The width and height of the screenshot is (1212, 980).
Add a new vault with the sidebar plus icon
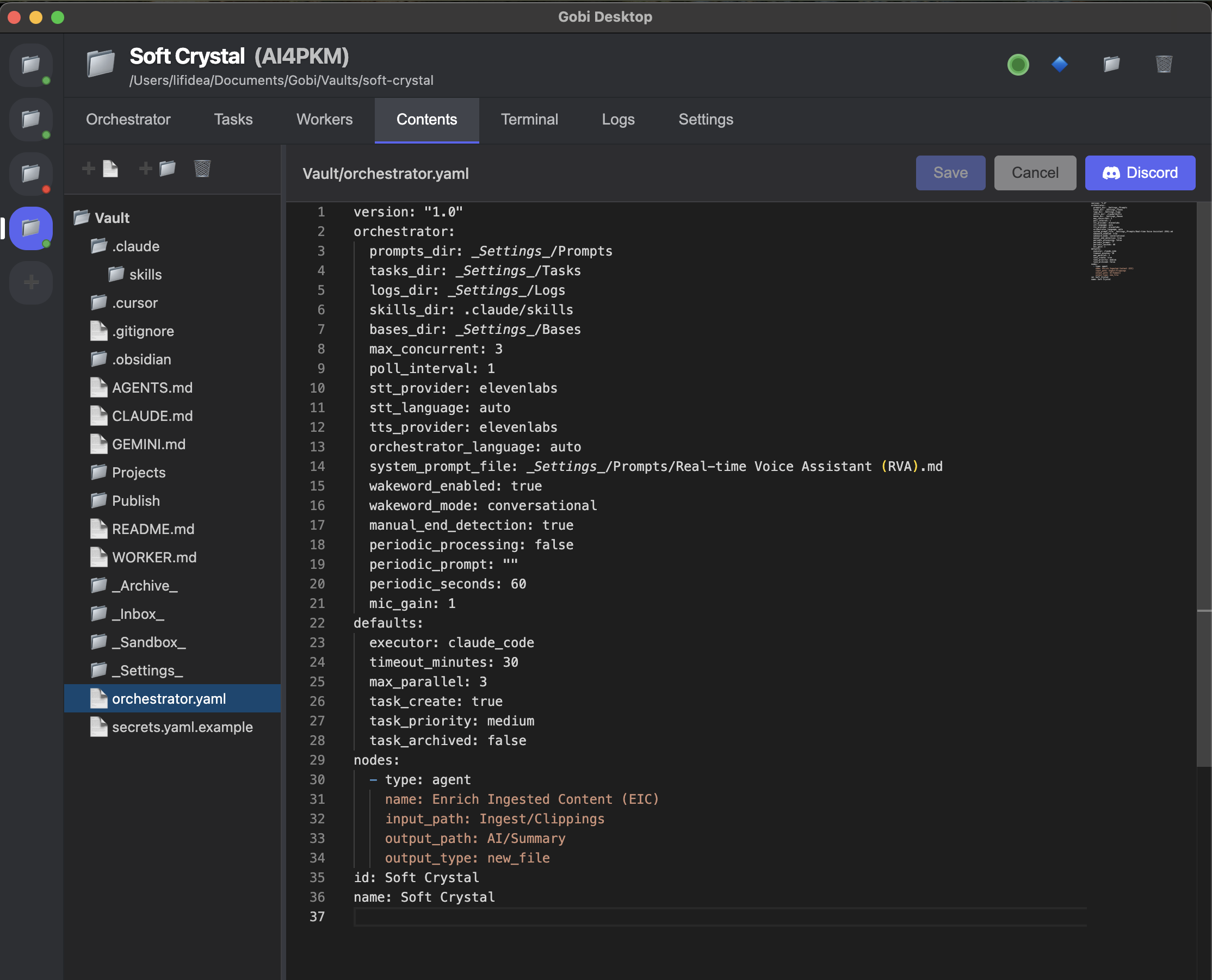[30, 282]
